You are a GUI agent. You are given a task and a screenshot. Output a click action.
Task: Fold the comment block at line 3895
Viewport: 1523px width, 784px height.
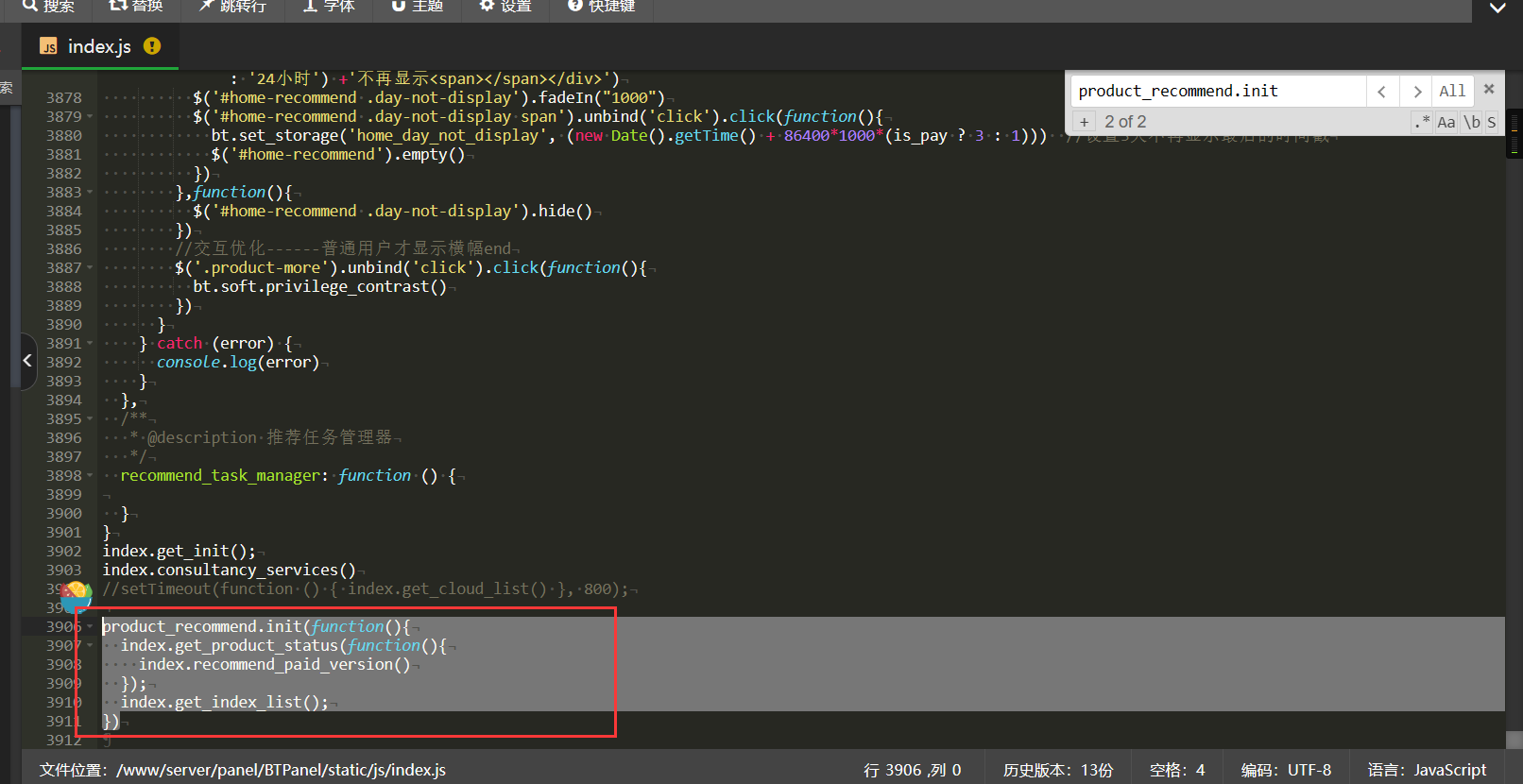pos(90,418)
